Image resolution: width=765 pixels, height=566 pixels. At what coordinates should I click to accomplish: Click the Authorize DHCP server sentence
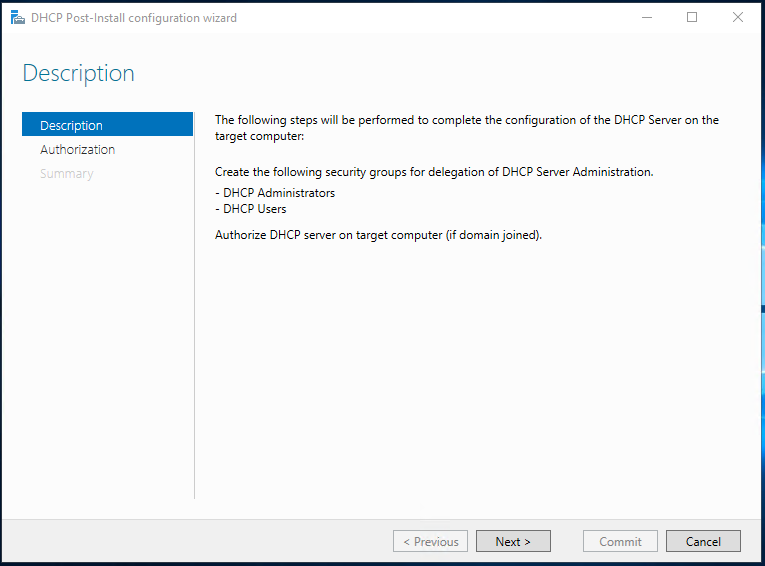tap(378, 235)
